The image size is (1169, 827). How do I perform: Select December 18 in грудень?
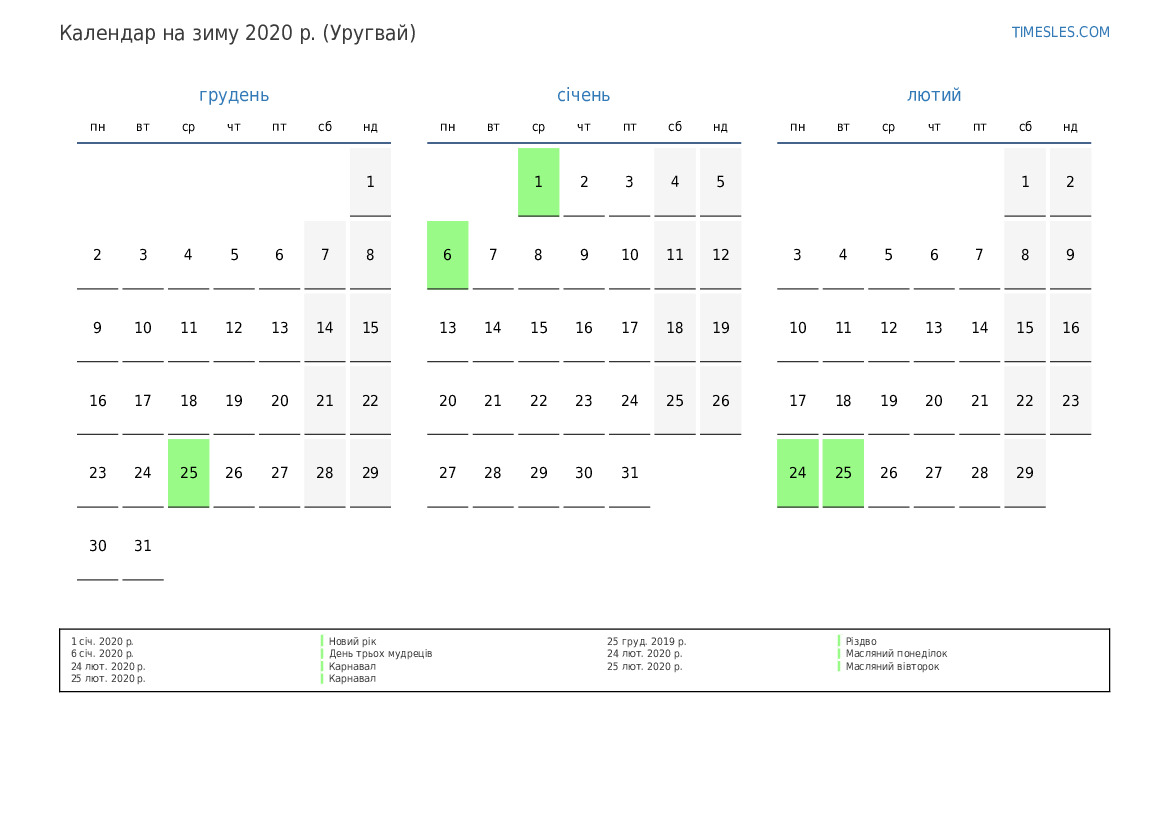point(189,400)
